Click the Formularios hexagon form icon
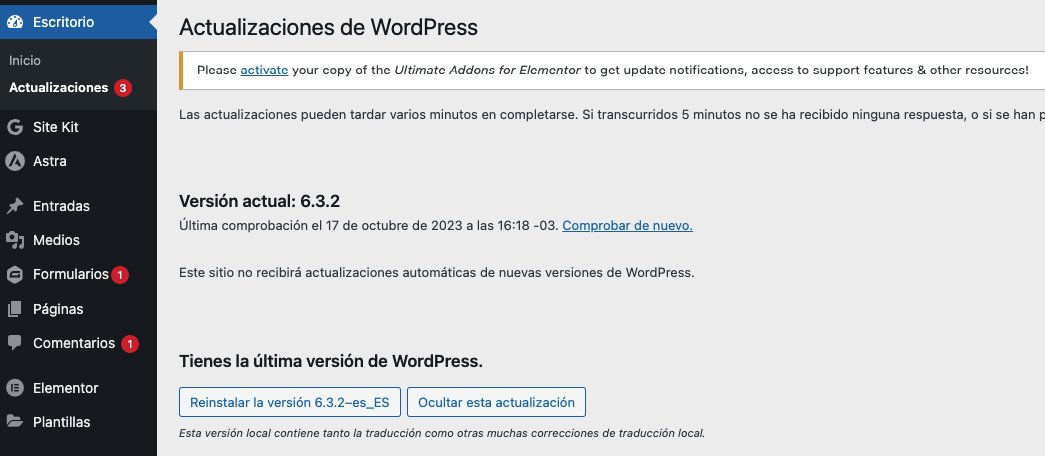Screen dimensions: 1045x456 [x=15, y=275]
